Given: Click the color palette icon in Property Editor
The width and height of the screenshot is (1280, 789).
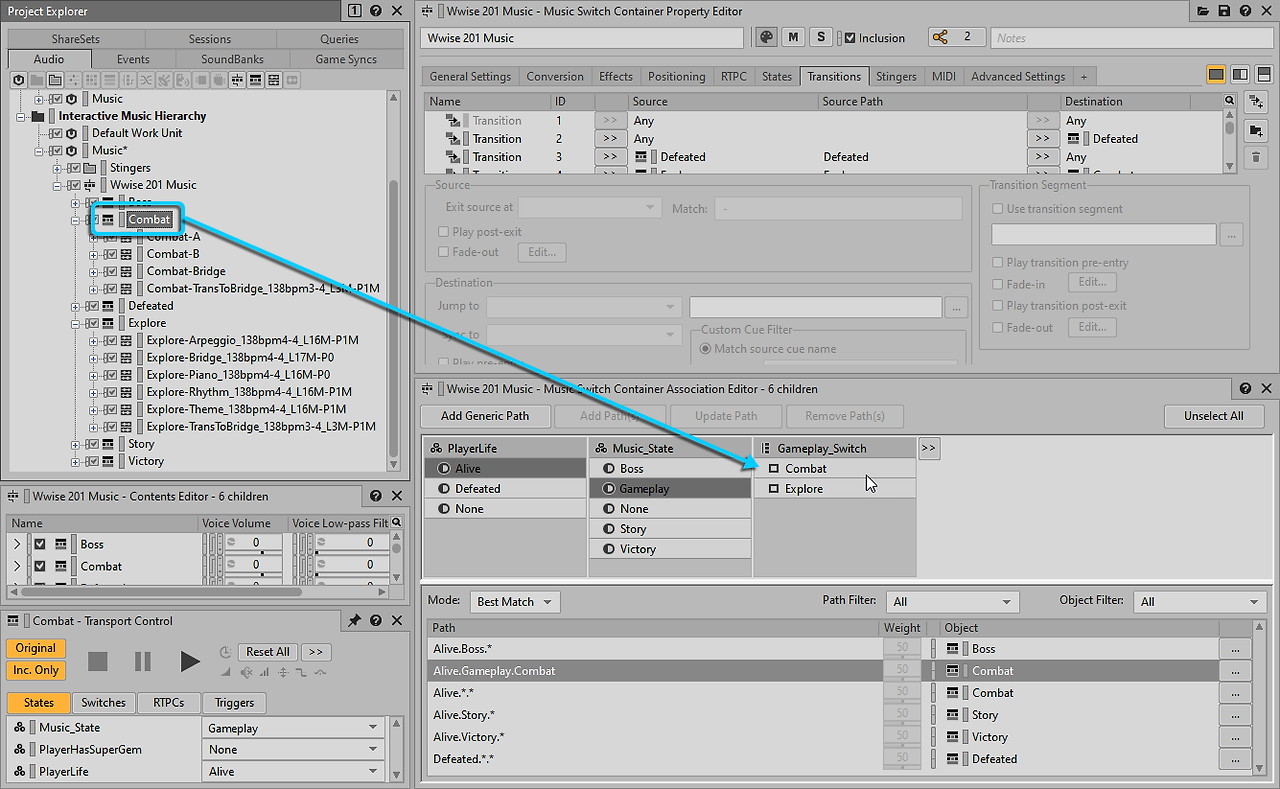Looking at the screenshot, I should coord(766,37).
